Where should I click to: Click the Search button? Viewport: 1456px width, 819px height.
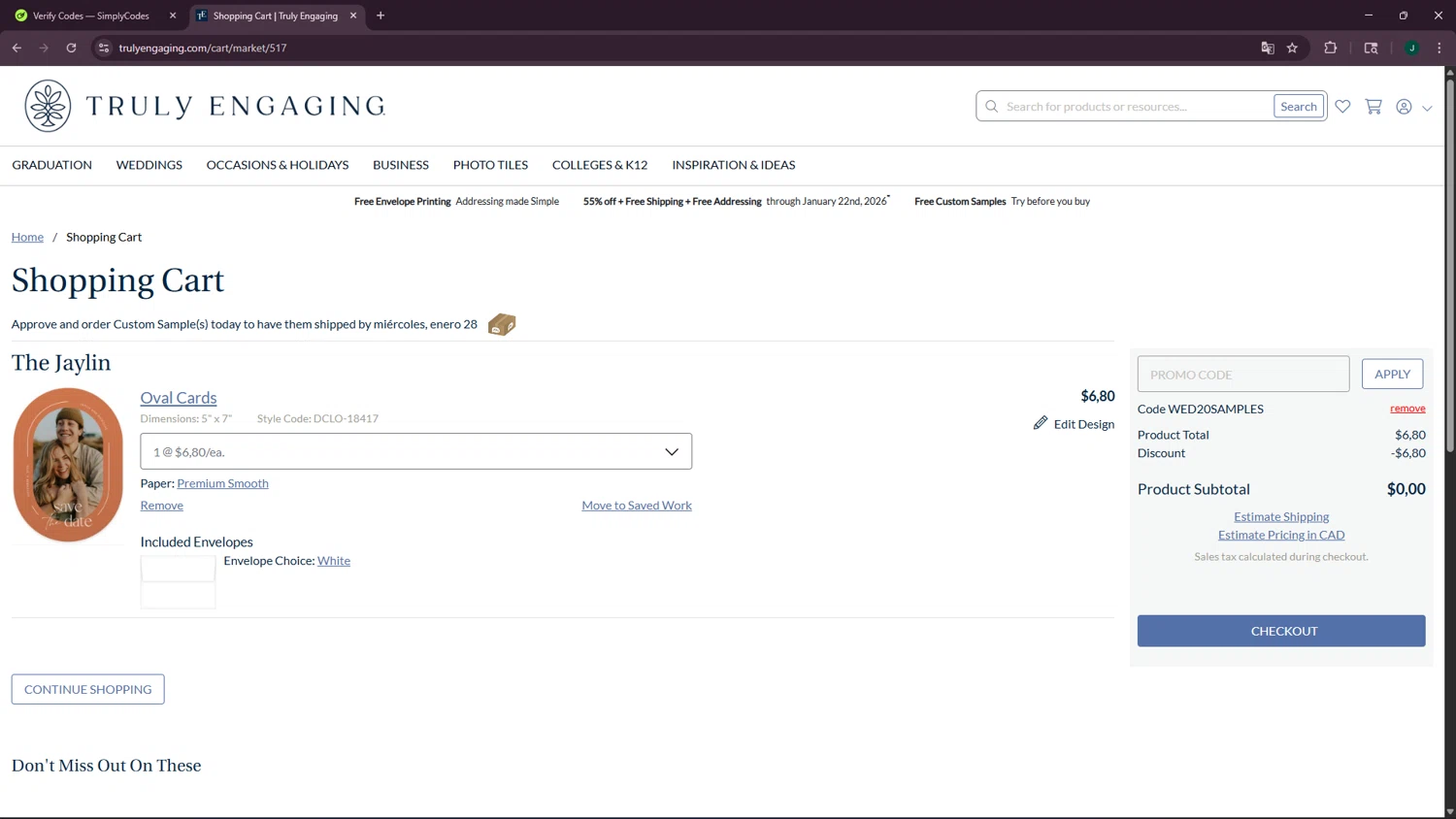(1299, 107)
